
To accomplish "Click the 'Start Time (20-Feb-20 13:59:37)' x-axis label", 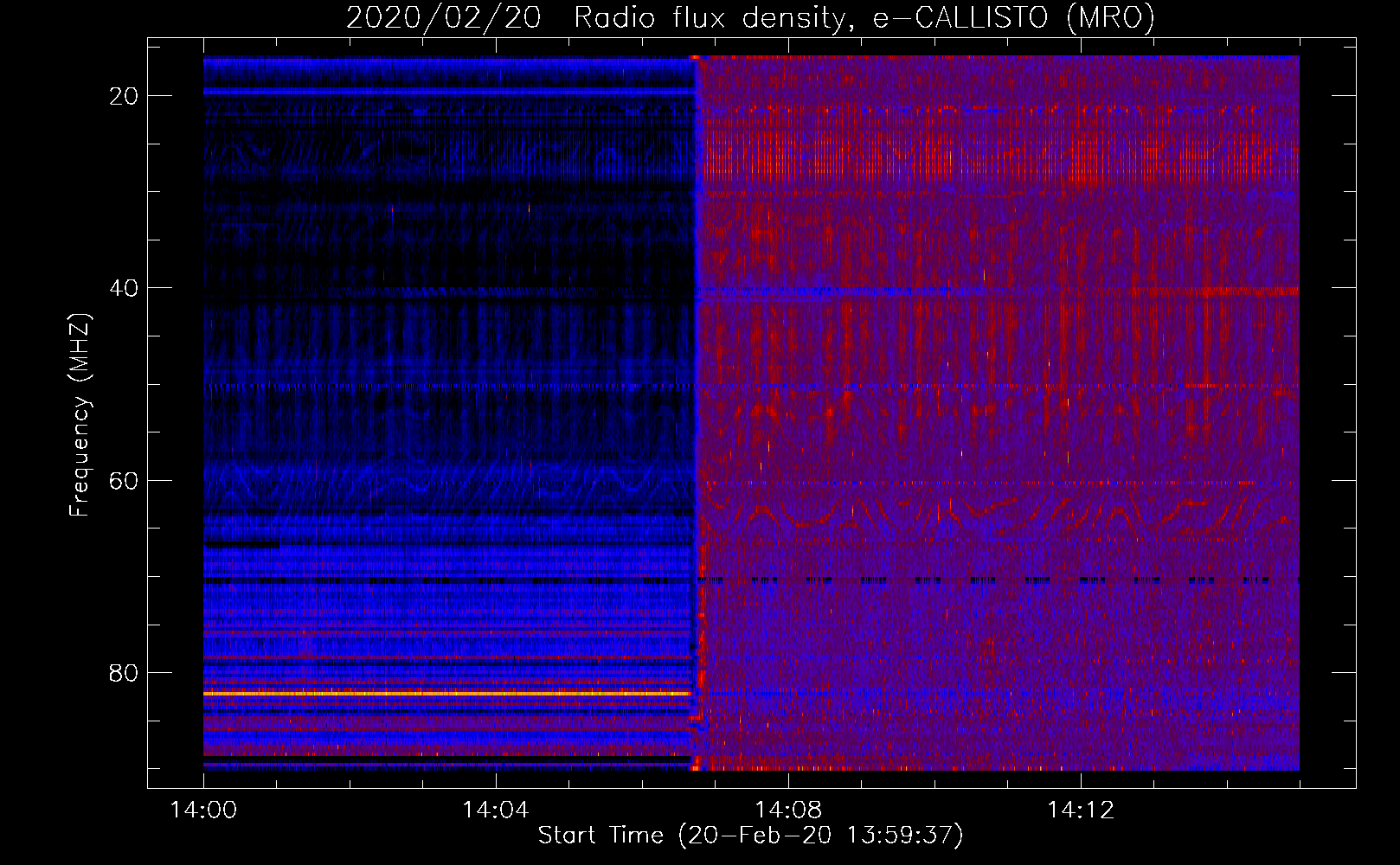I will 750,836.
